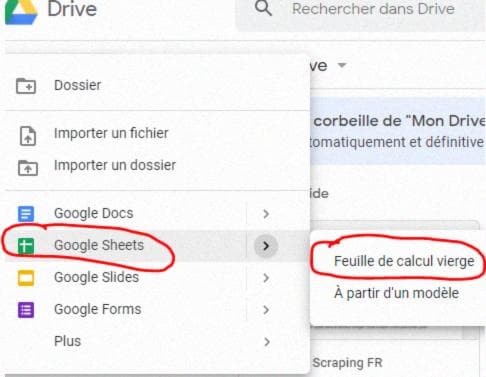Screen dimensions: 486x377
Task: Expand the Plus submenu arrow
Action: coord(266,342)
